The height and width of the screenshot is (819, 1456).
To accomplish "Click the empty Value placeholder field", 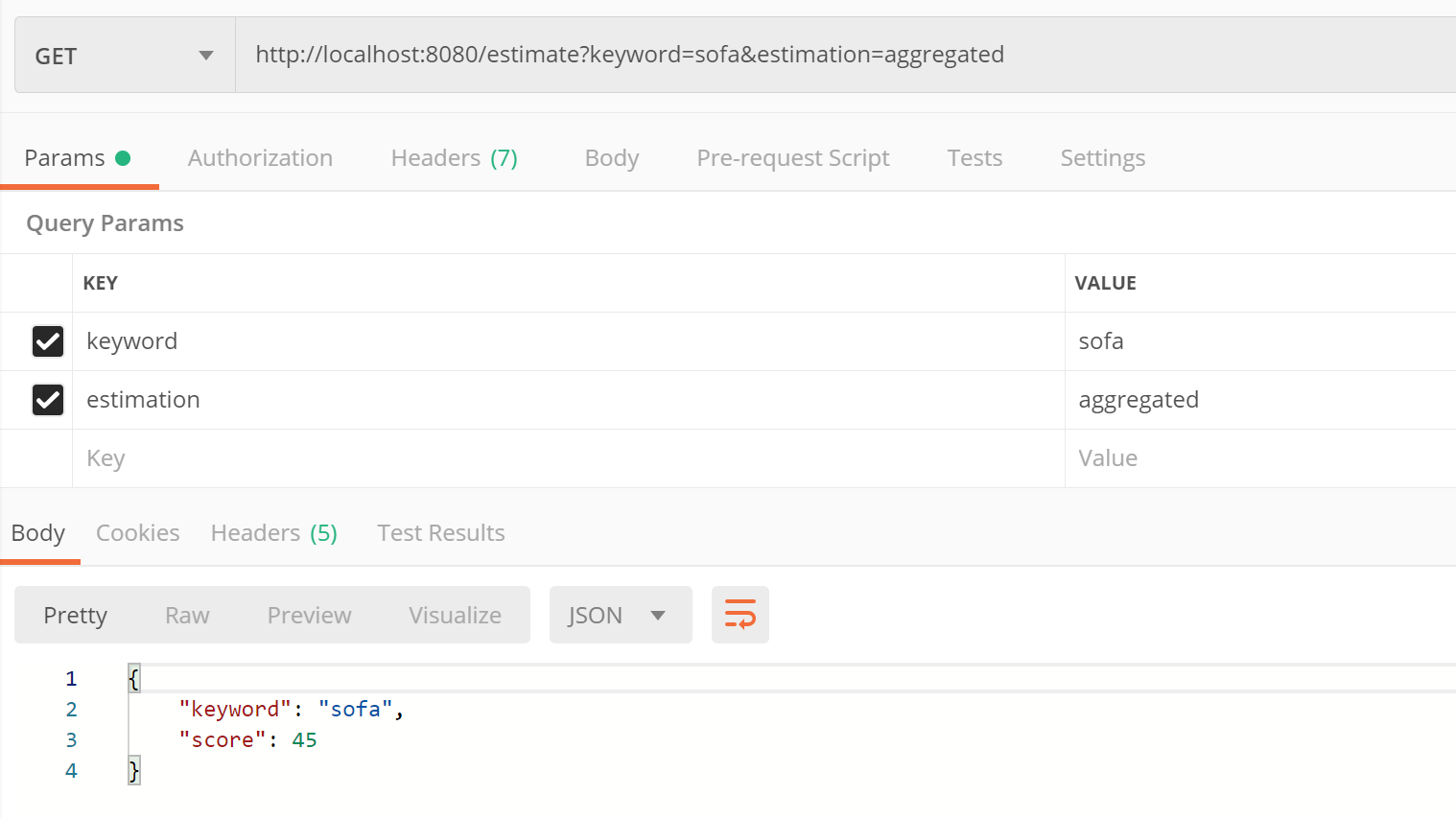I will 1260,458.
